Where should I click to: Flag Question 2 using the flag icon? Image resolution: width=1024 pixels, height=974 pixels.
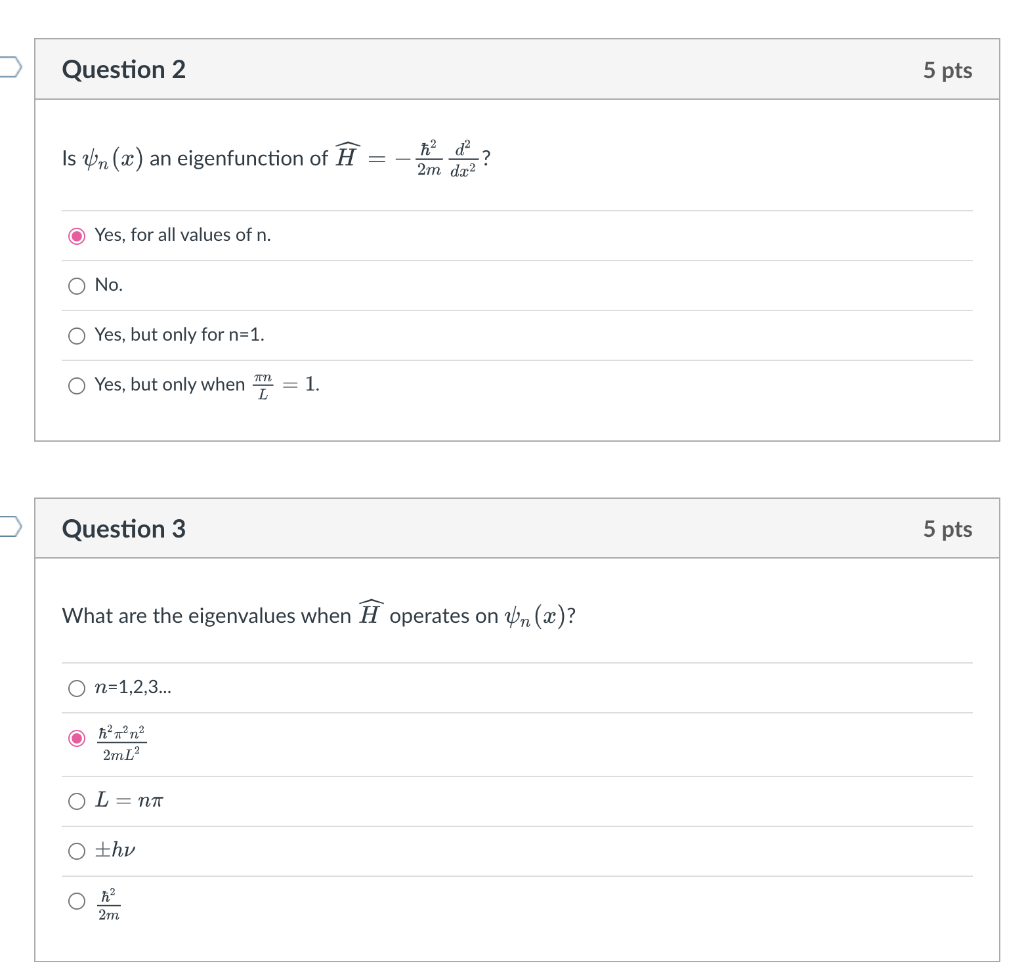8,68
